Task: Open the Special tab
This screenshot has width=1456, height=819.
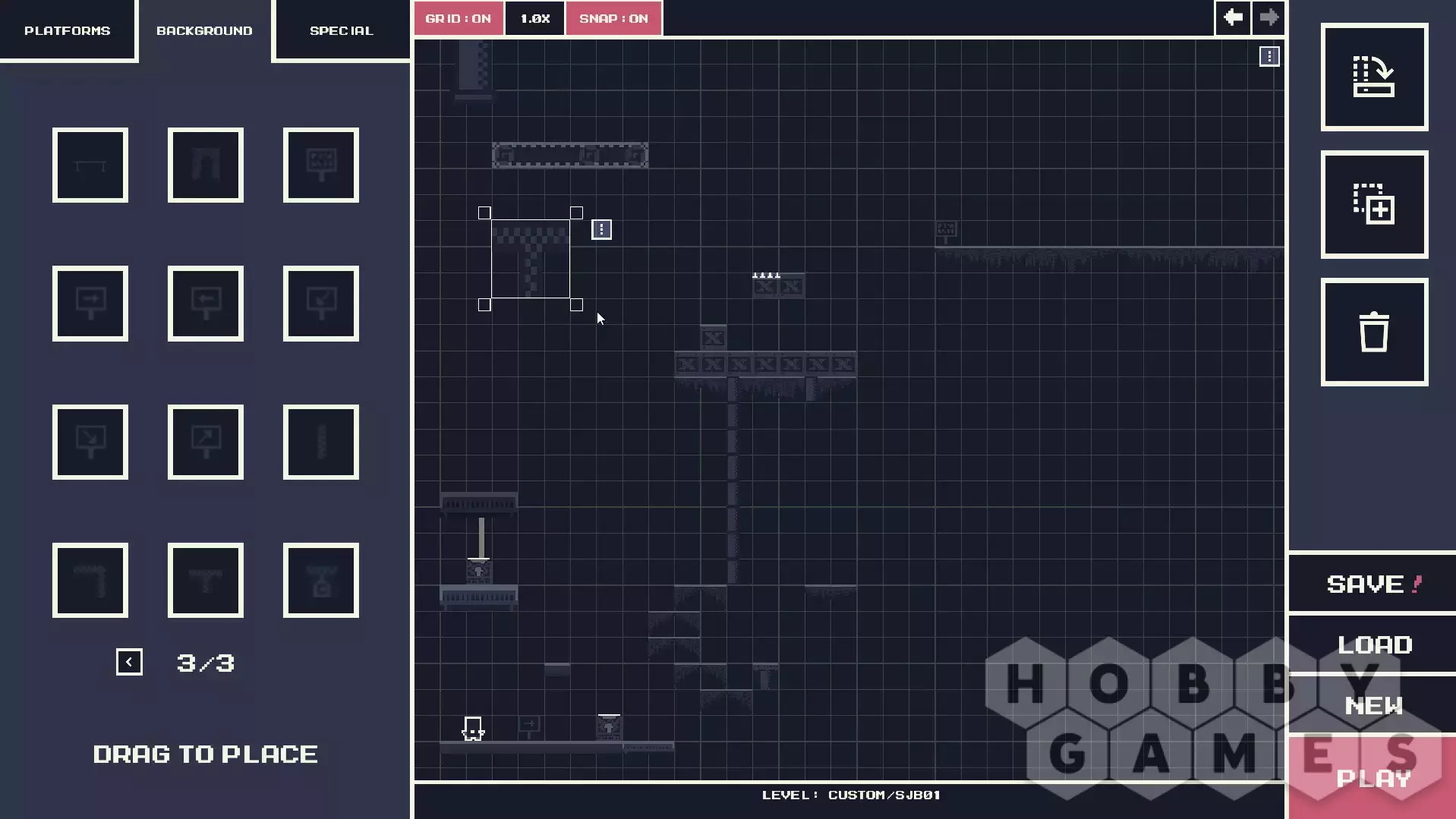Action: tap(342, 30)
